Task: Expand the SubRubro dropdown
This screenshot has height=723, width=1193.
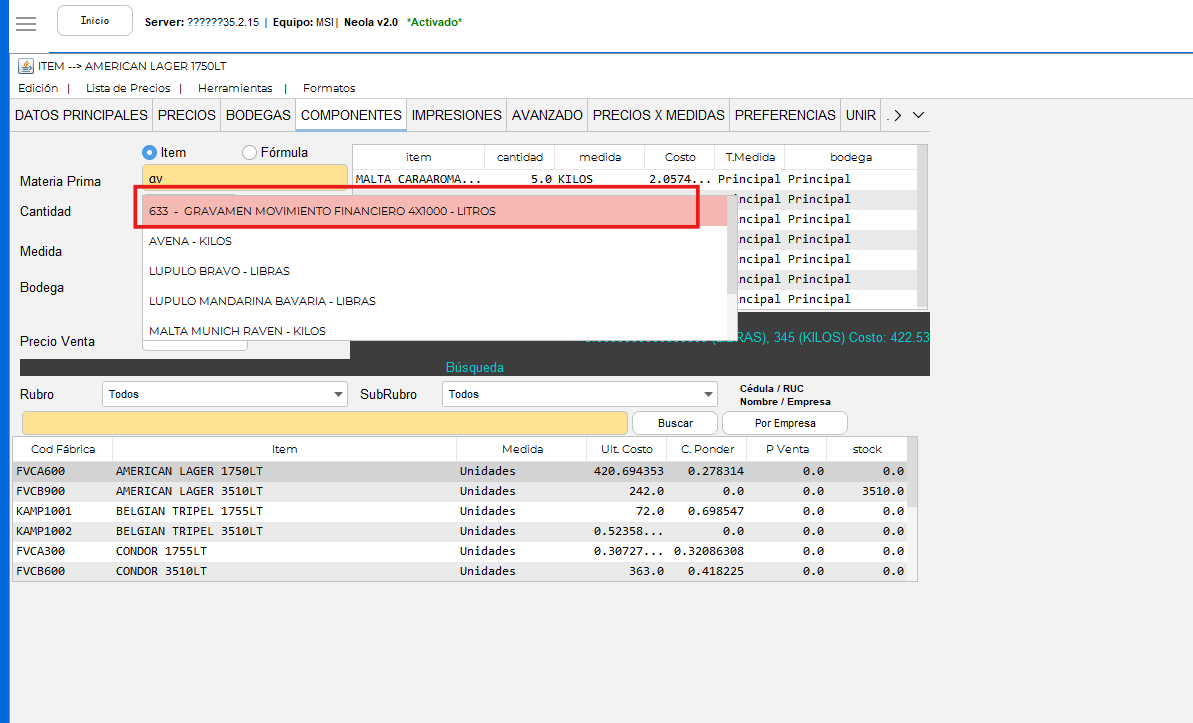Action: (x=708, y=395)
